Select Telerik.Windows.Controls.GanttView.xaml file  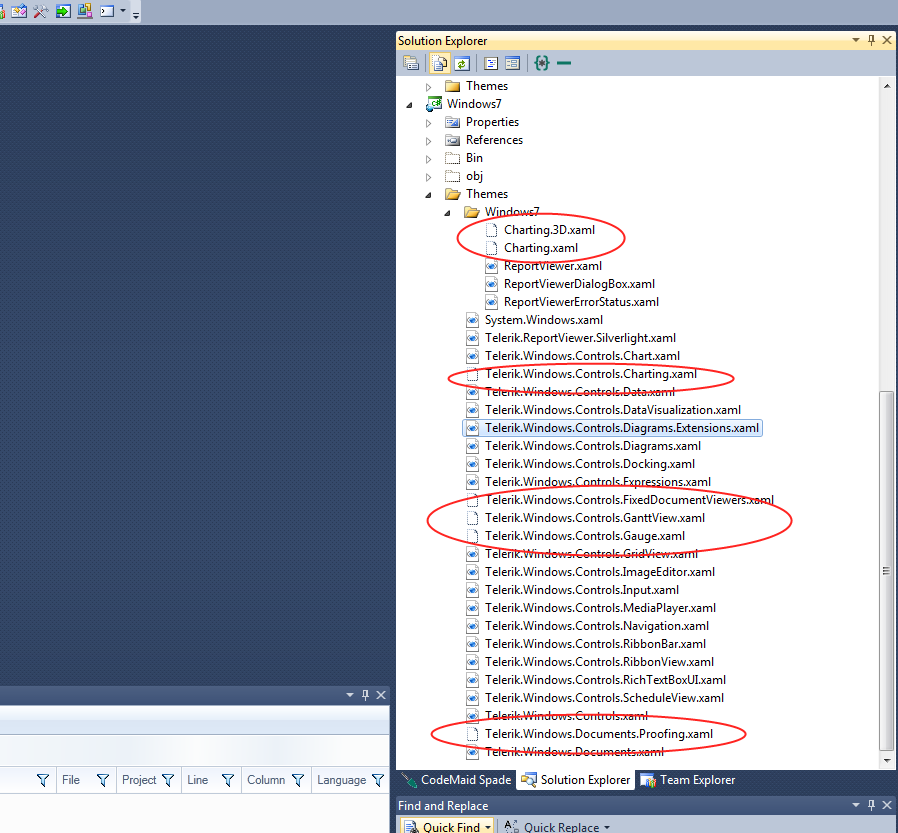click(x=594, y=518)
